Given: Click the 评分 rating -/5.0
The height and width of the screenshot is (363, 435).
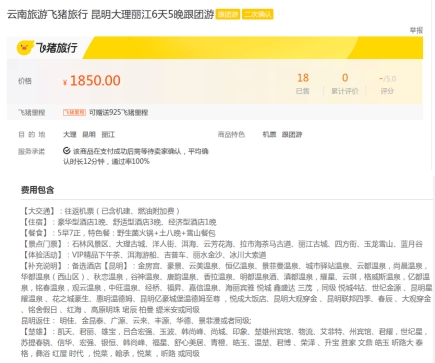Looking at the screenshot, I should point(387,84).
